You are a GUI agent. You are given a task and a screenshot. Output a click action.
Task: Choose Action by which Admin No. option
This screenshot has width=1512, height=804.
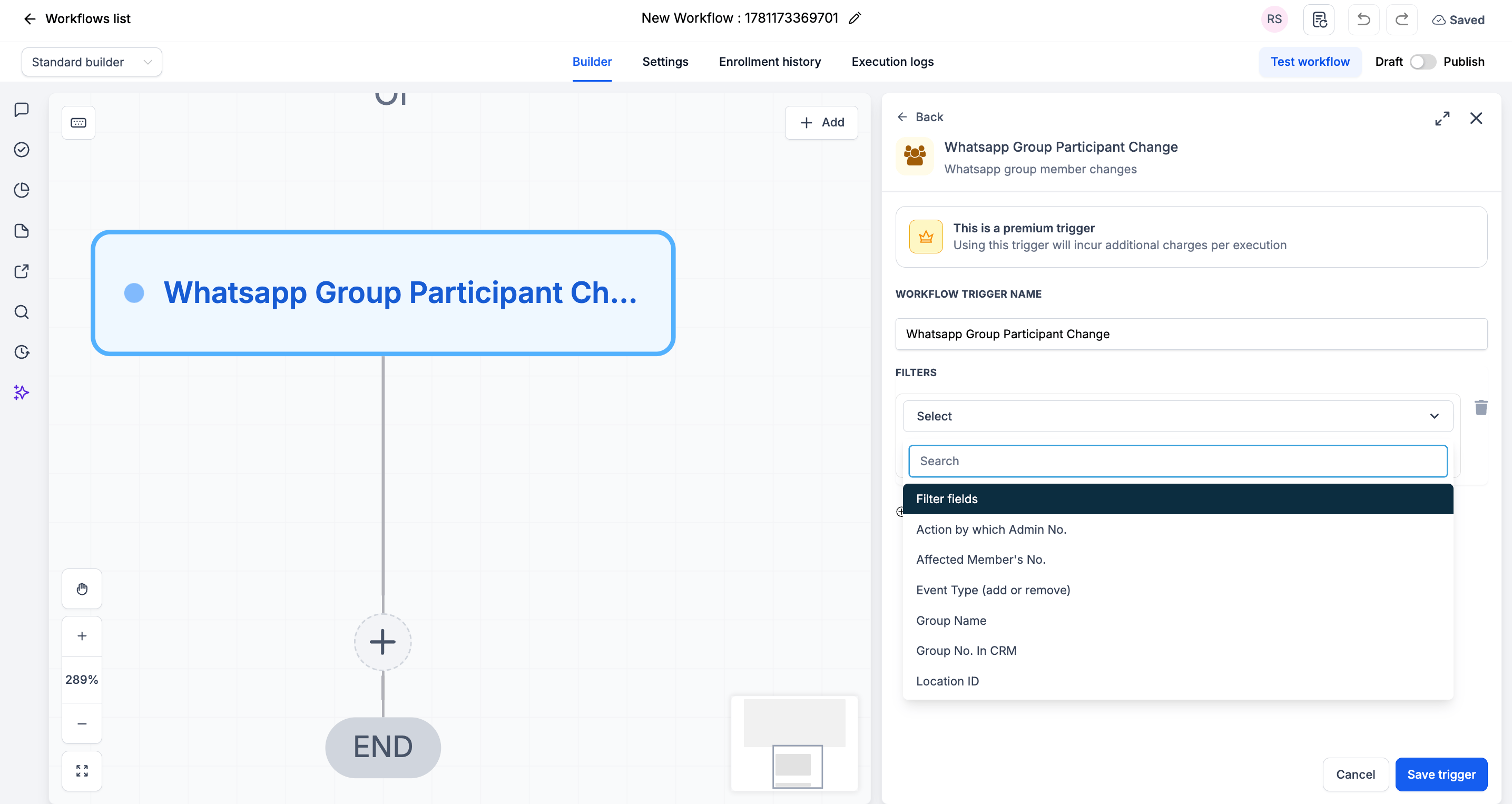click(x=1178, y=530)
